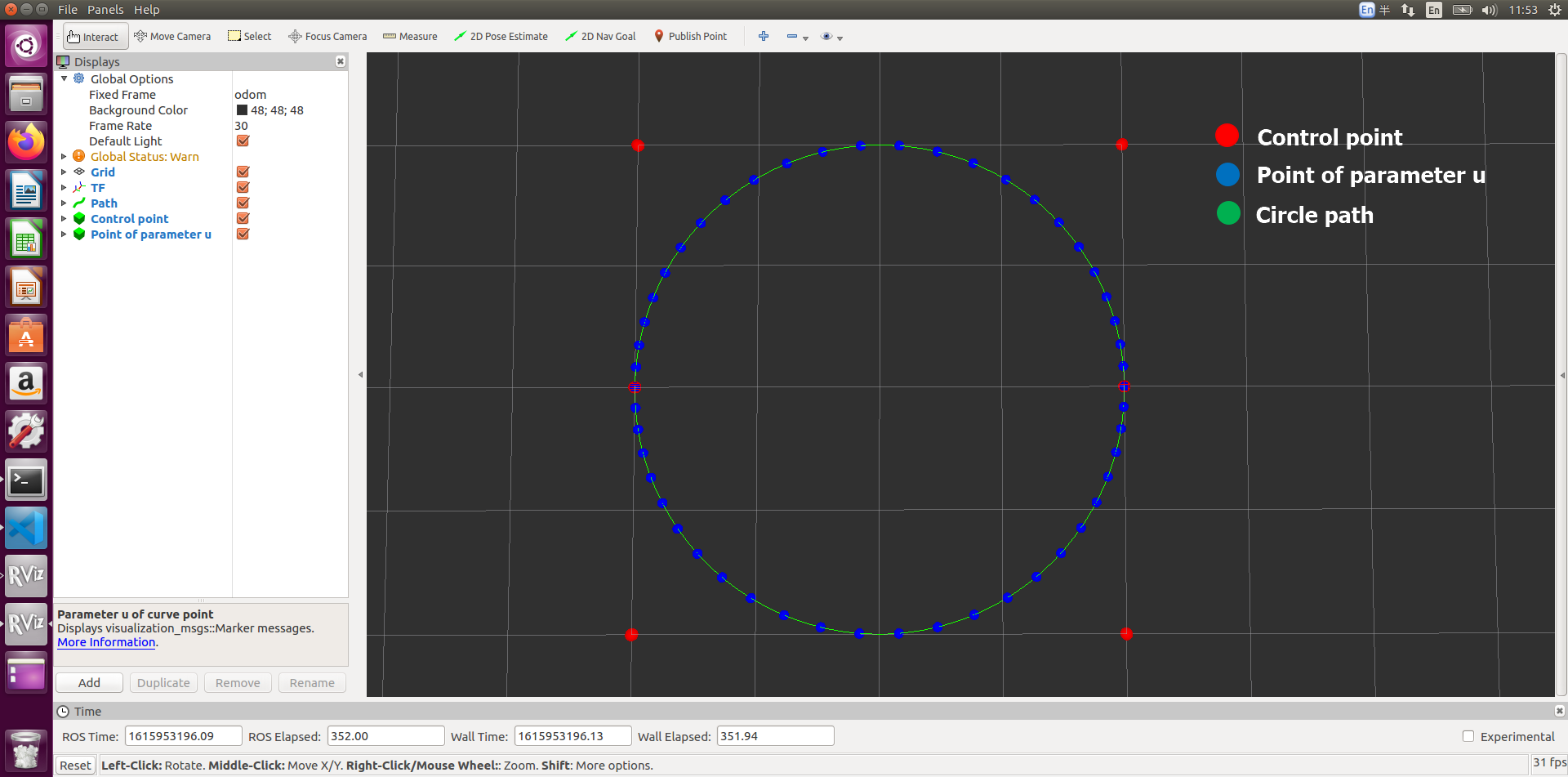Select the Publish Point tool

click(x=690, y=37)
